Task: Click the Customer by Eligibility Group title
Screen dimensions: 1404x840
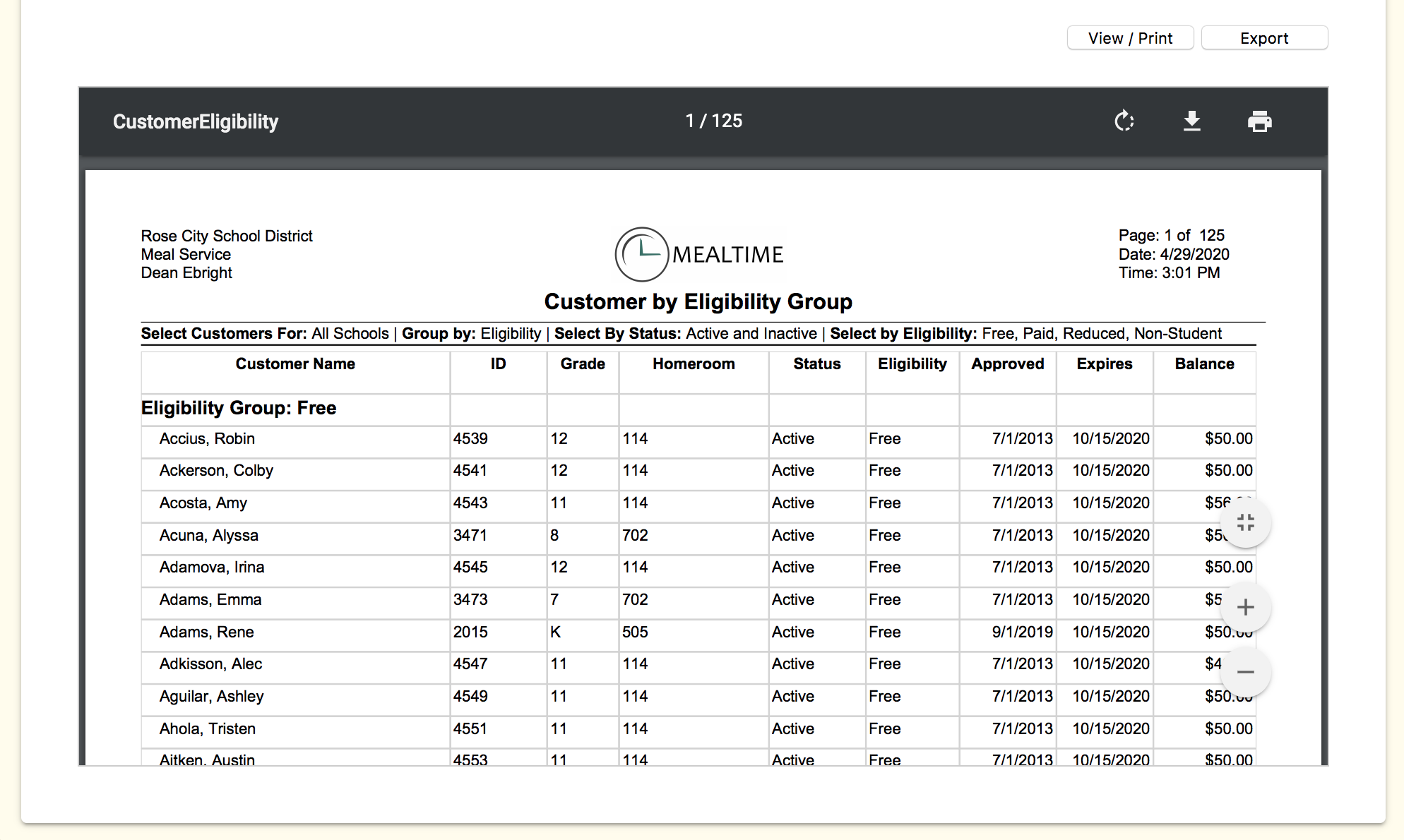Action: coord(698,302)
